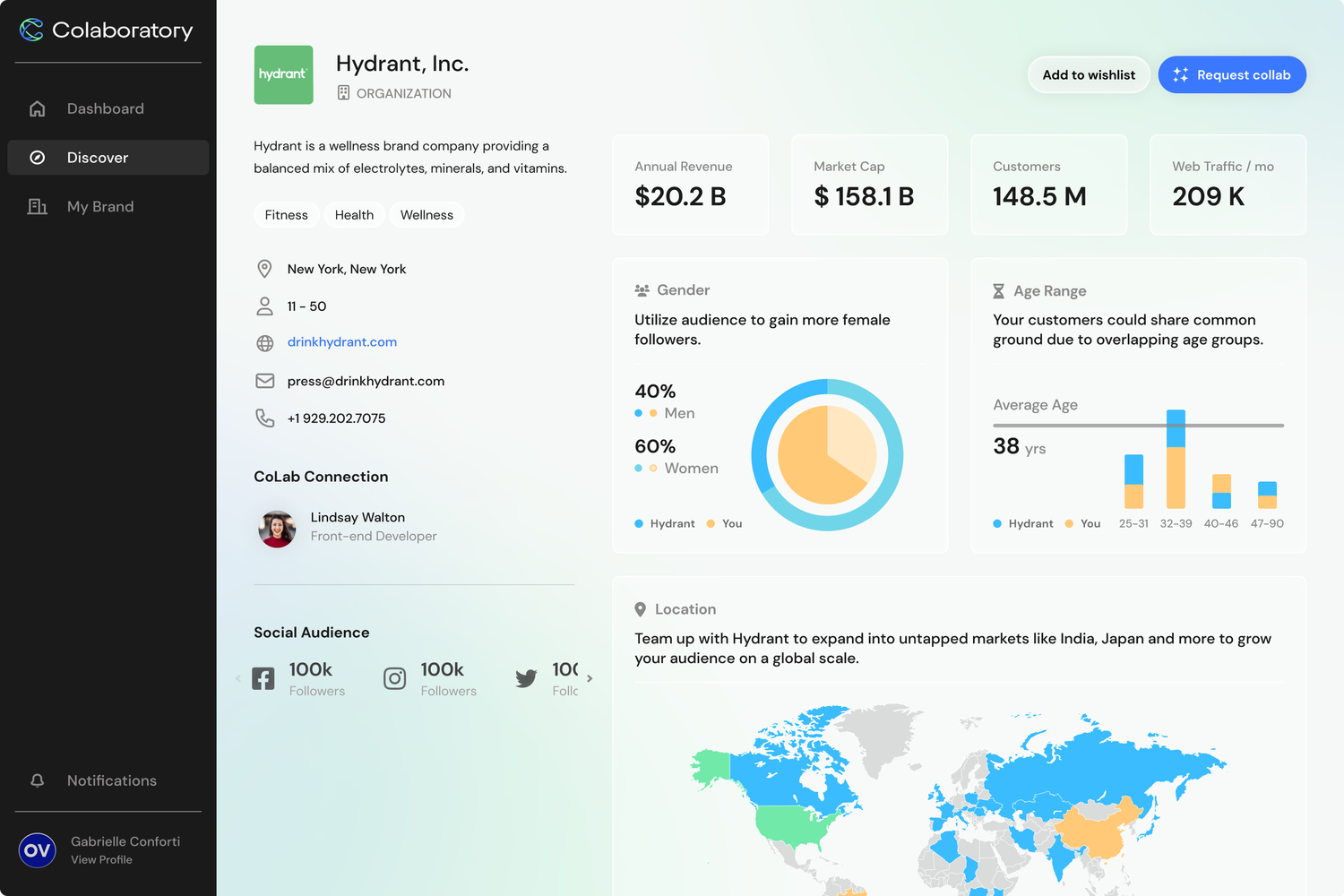Open the Dashboard page
Screen dimensions: 1344x896
point(105,108)
